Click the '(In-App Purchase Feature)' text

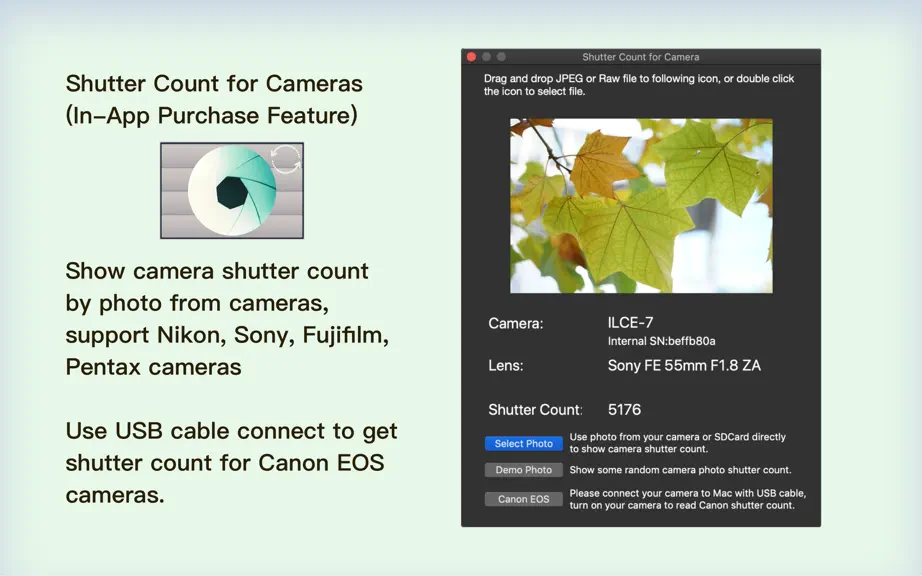click(212, 115)
